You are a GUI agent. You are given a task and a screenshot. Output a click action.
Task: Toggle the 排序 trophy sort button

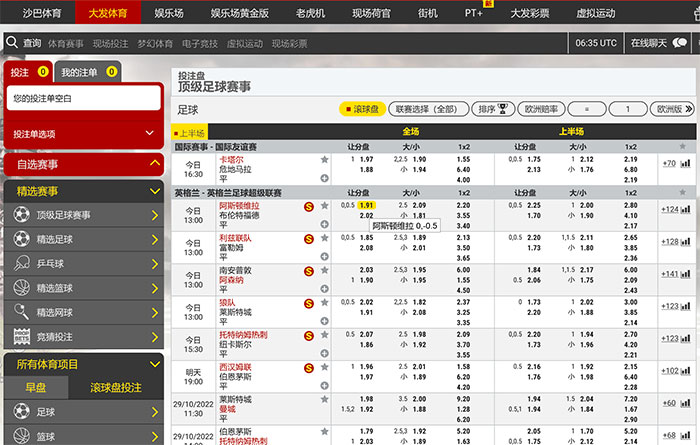point(493,109)
